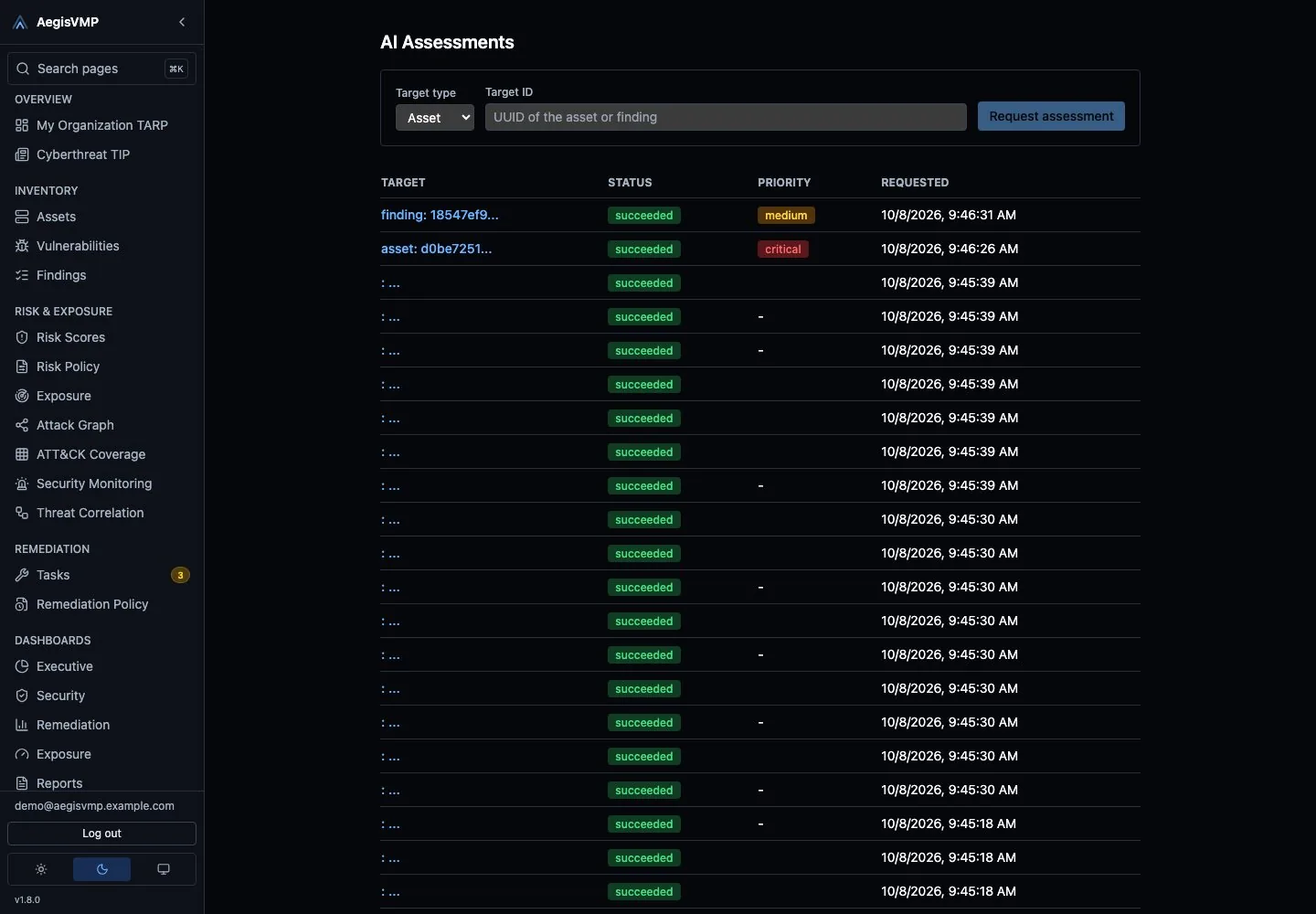Open the Target type dropdown

pos(435,117)
